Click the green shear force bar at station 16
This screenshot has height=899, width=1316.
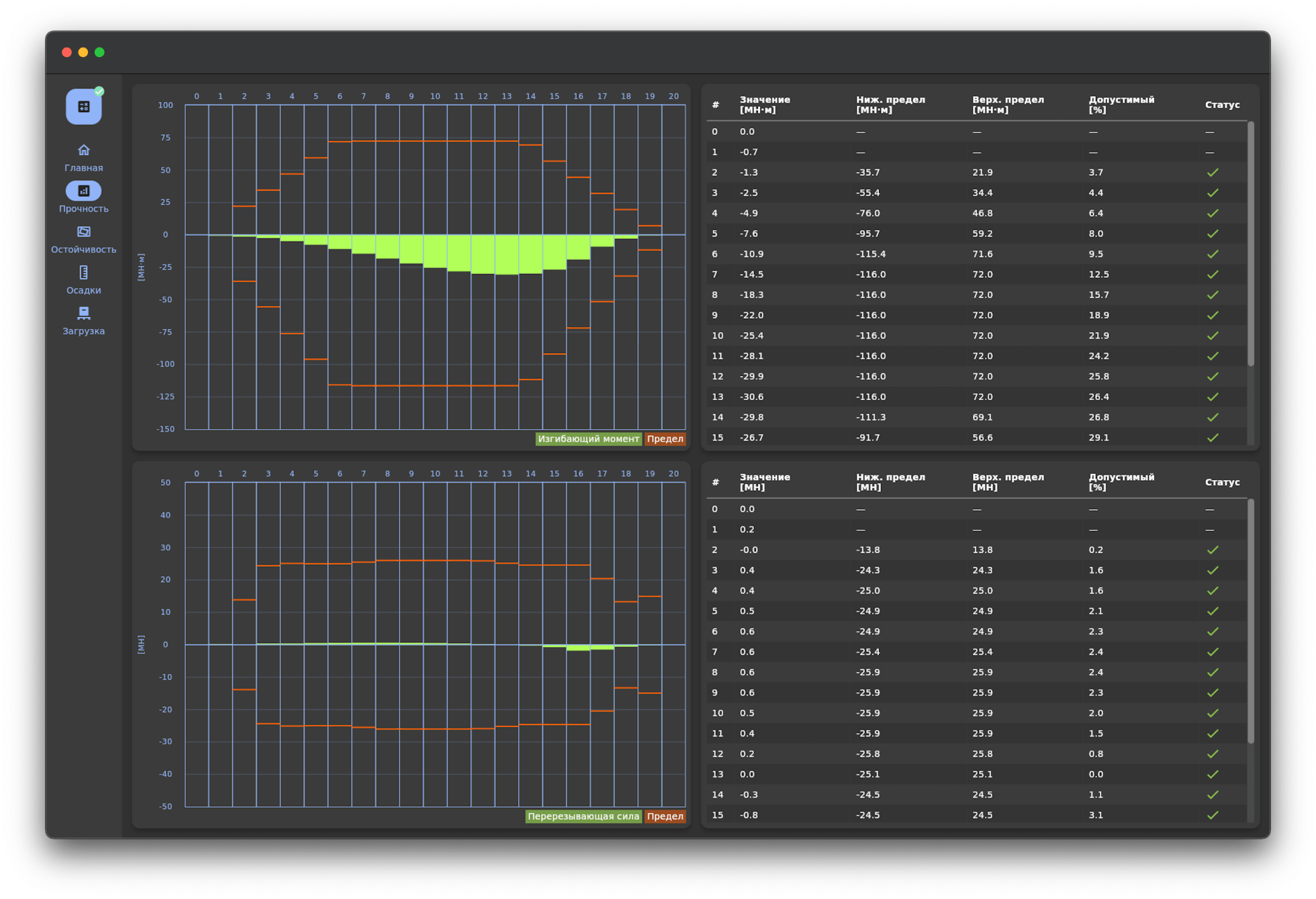578,647
